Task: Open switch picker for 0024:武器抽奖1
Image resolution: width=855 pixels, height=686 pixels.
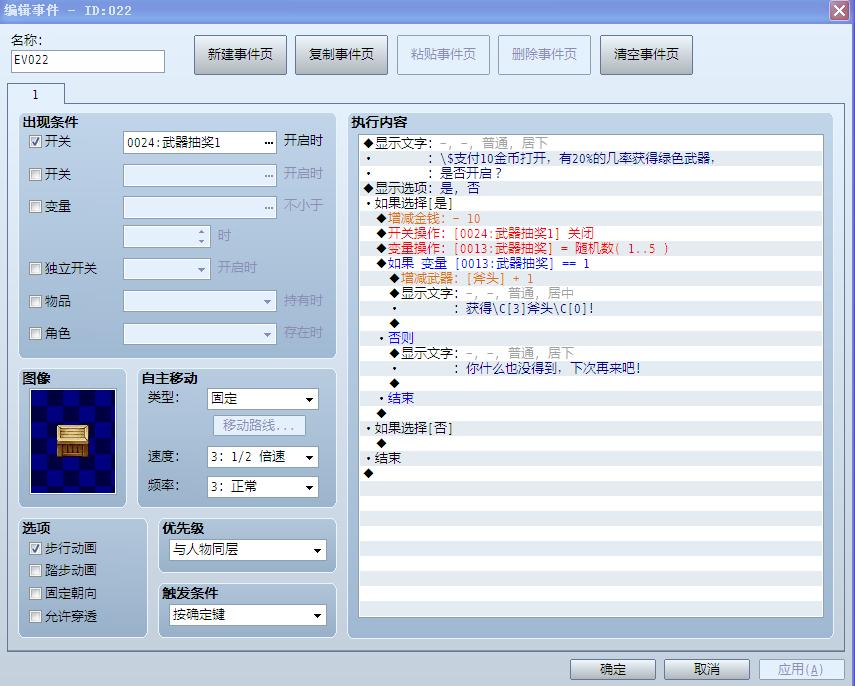Action: tap(269, 143)
